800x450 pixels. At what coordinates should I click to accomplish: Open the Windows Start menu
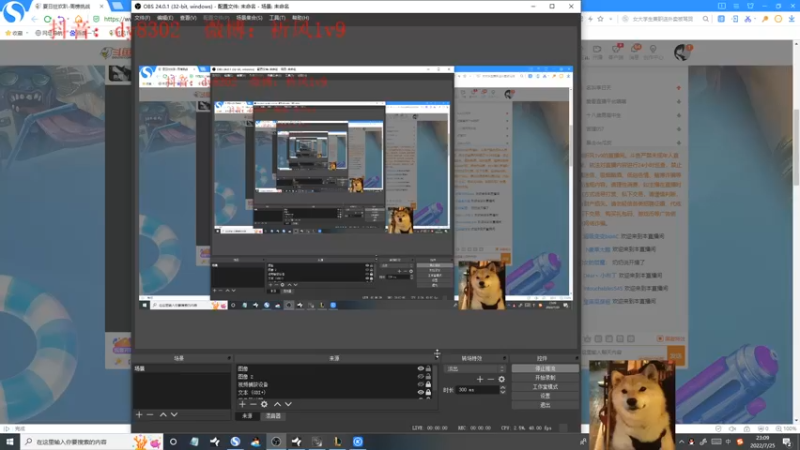pos(10,441)
